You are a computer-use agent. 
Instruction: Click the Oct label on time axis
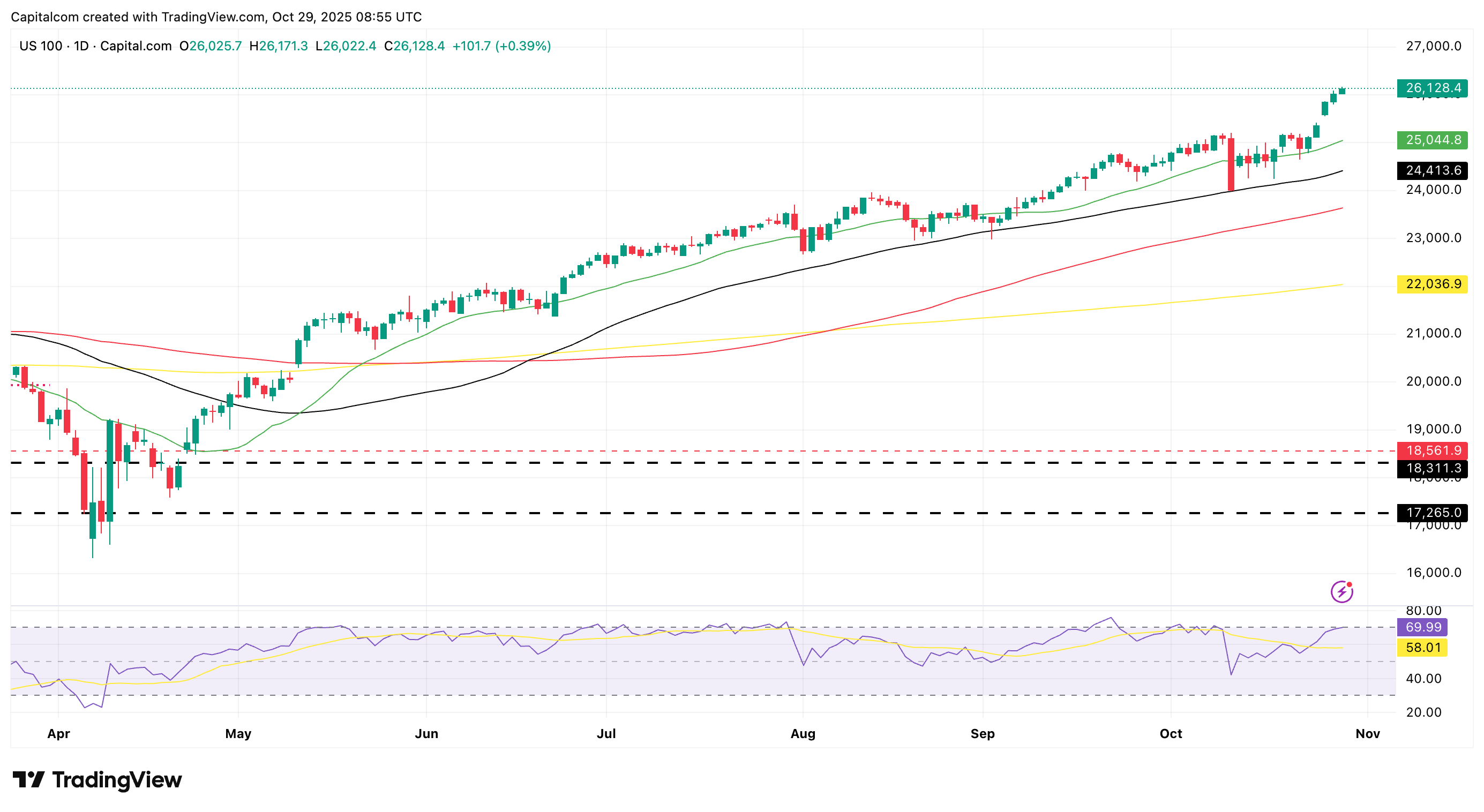pos(1170,734)
